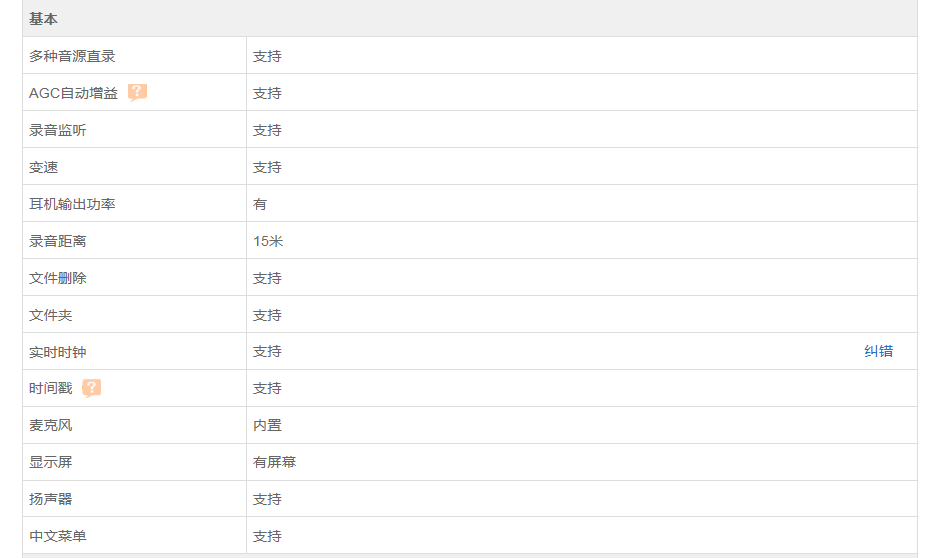Select the 基本 section header

point(43,19)
